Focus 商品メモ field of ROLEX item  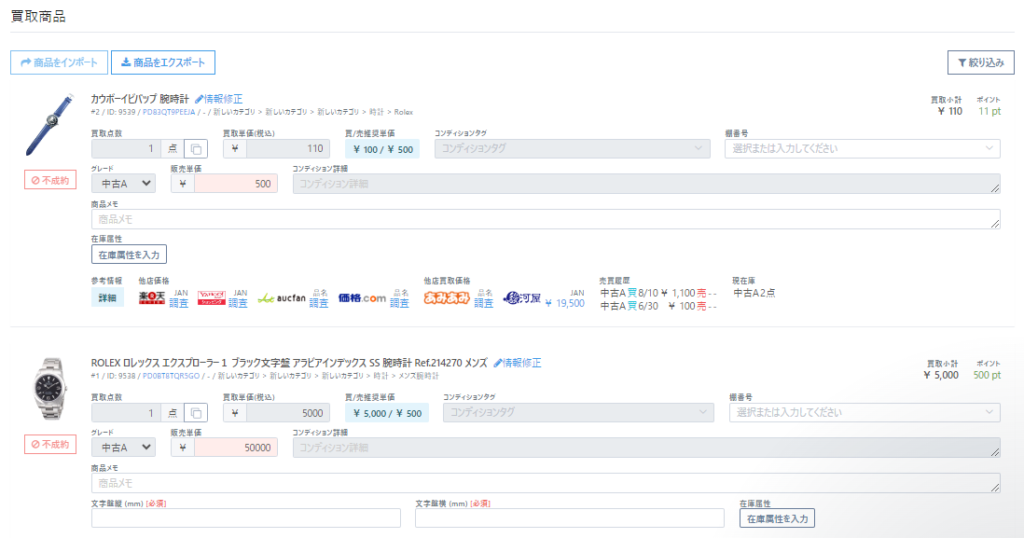[546, 483]
